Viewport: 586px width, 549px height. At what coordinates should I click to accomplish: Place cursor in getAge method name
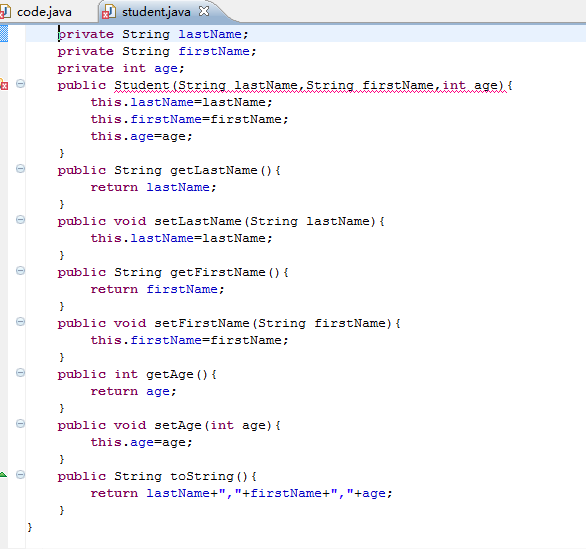click(170, 374)
